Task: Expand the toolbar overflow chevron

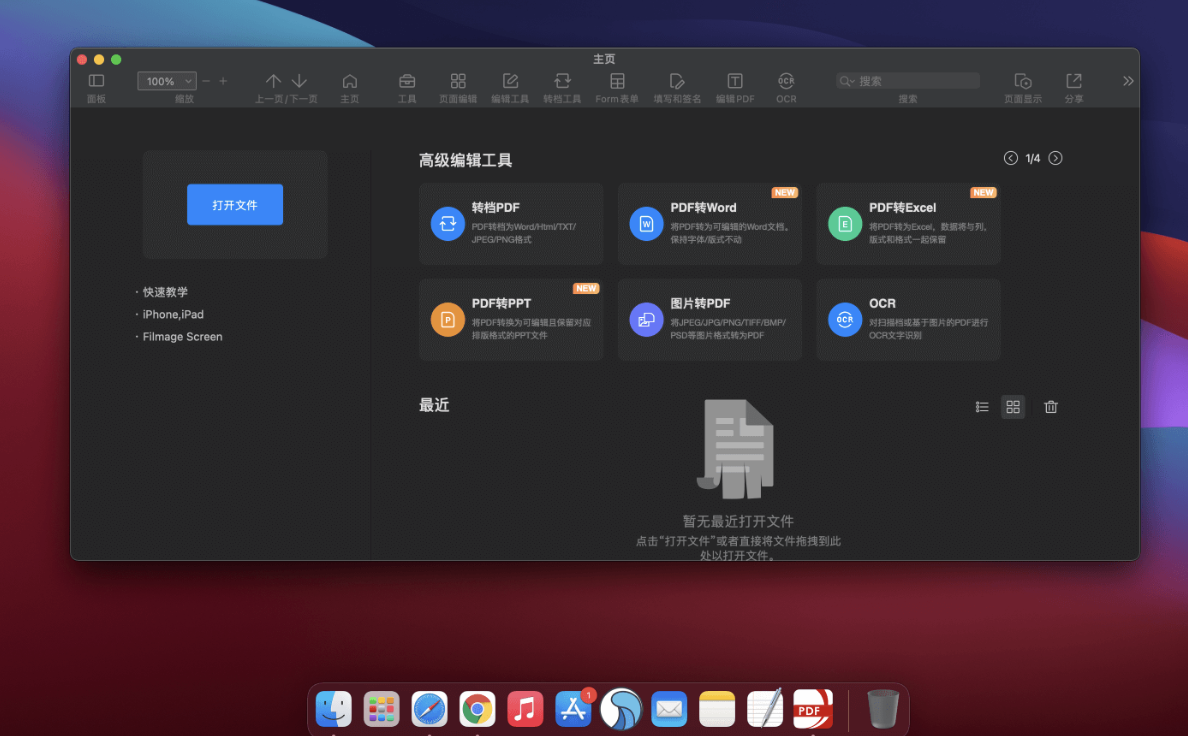Action: pos(1128,82)
